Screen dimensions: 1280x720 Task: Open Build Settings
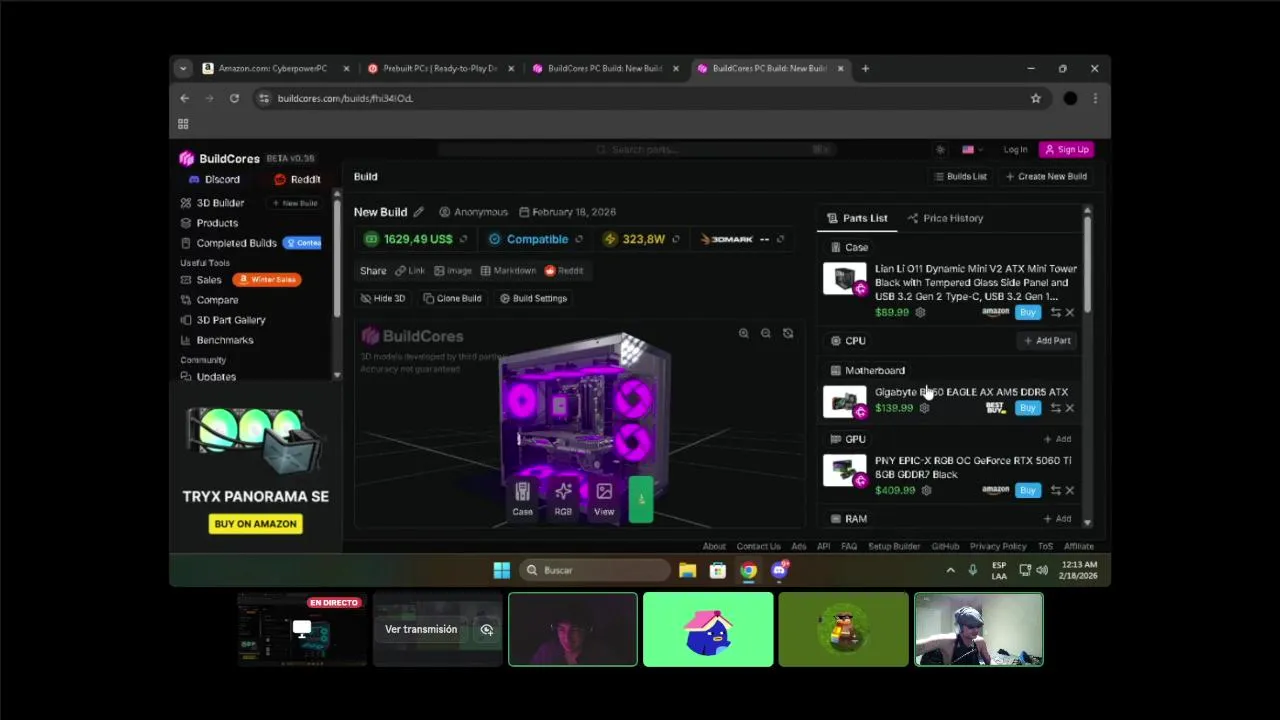[x=533, y=298]
